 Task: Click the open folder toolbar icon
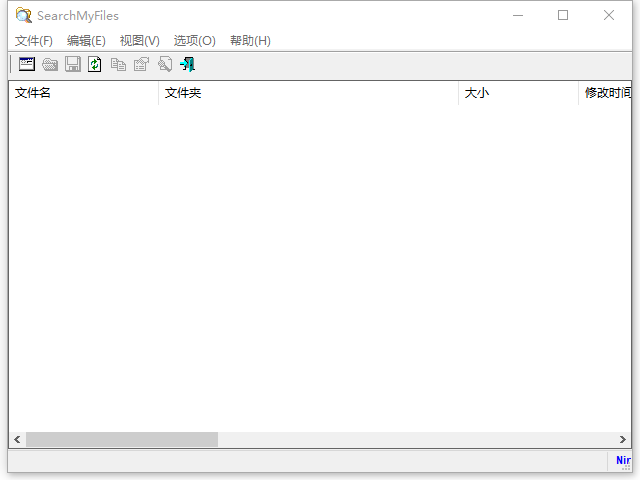pyautogui.click(x=50, y=64)
